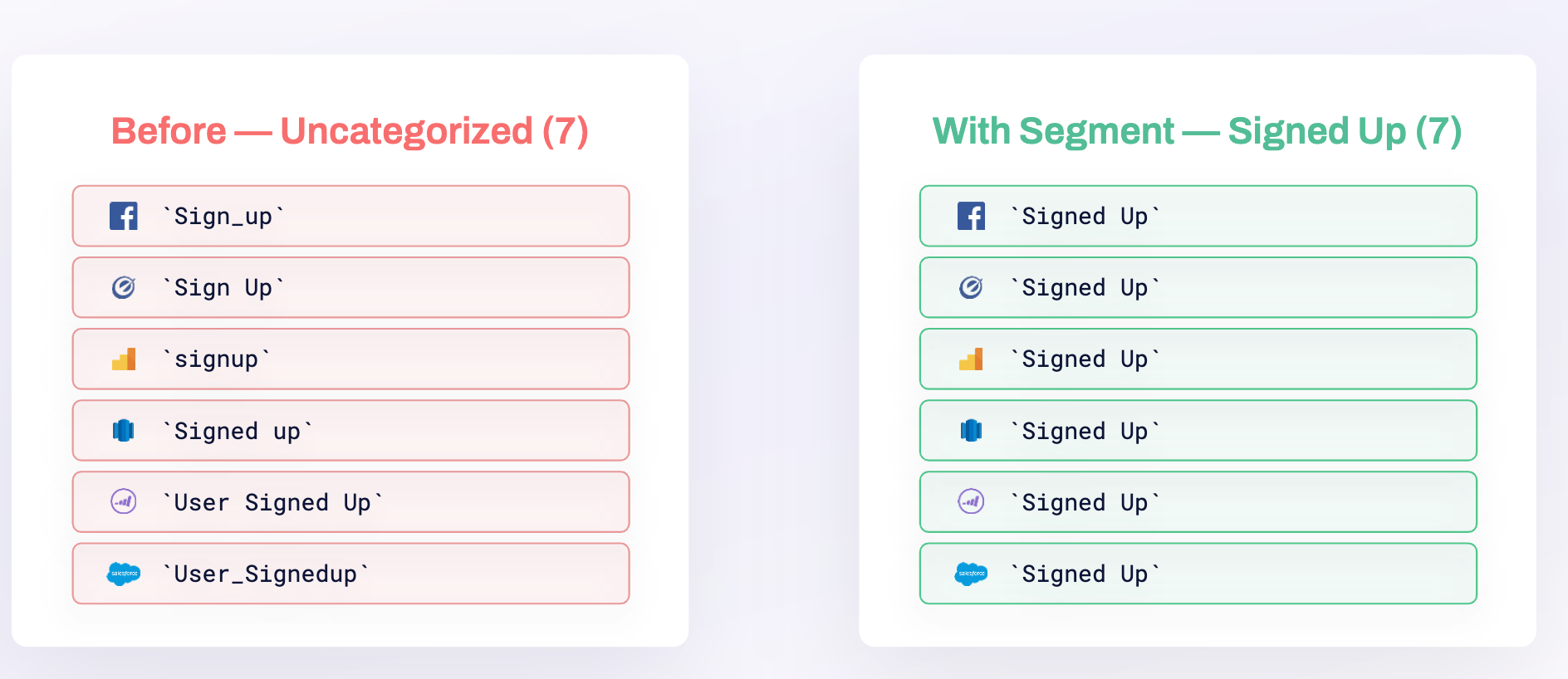Click the Google Analytics icon beside `signup`
This screenshot has width=1568, height=679.
124,359
